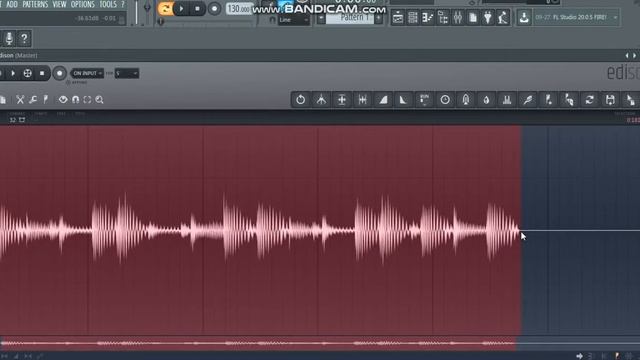This screenshot has height=360, width=640.
Task: Click the right arrow on Edison title bar
Action: click(x=635, y=56)
